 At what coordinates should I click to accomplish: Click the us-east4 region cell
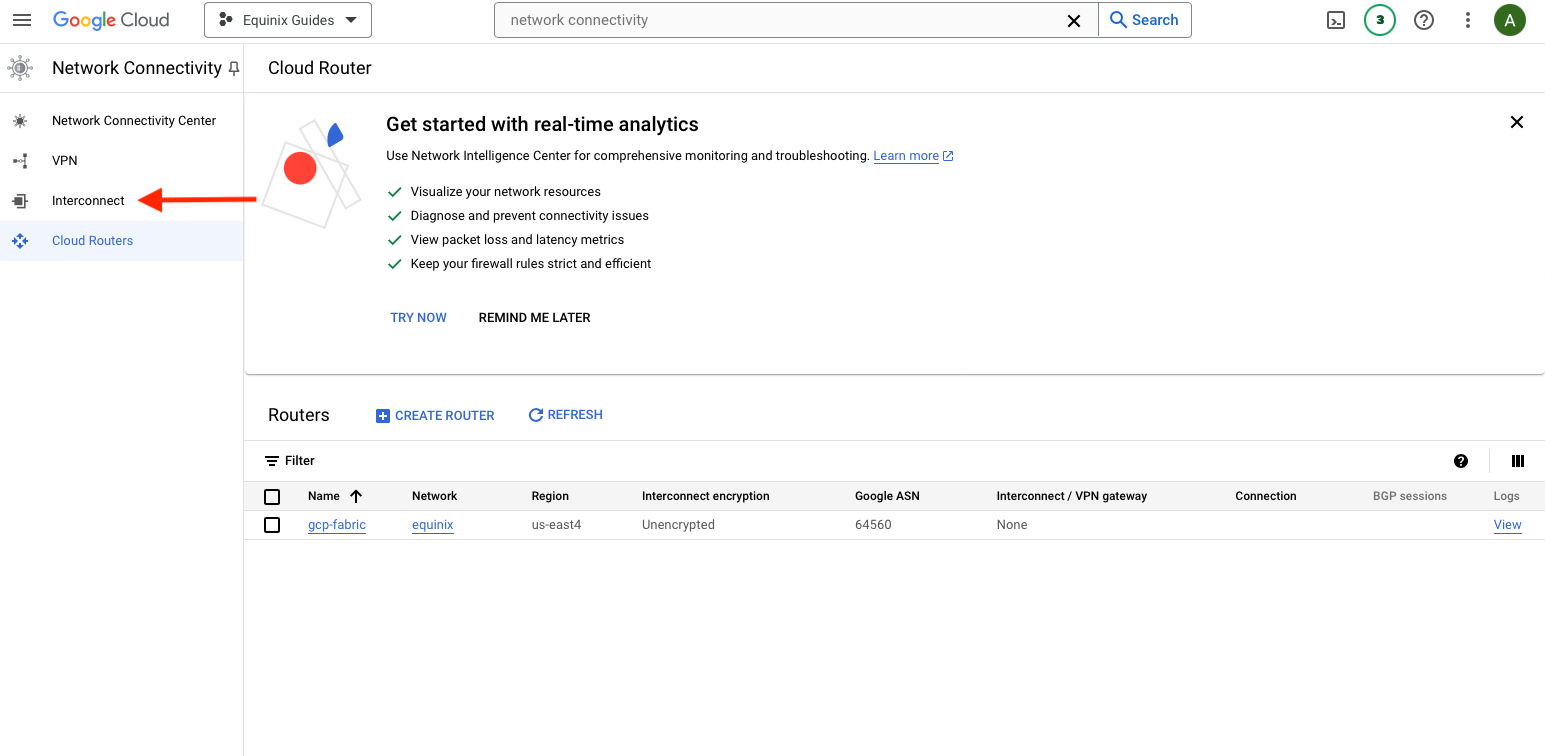[556, 525]
